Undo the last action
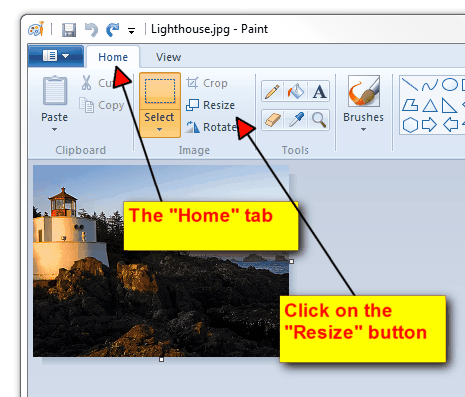This screenshot has height=397, width=465. (x=91, y=30)
